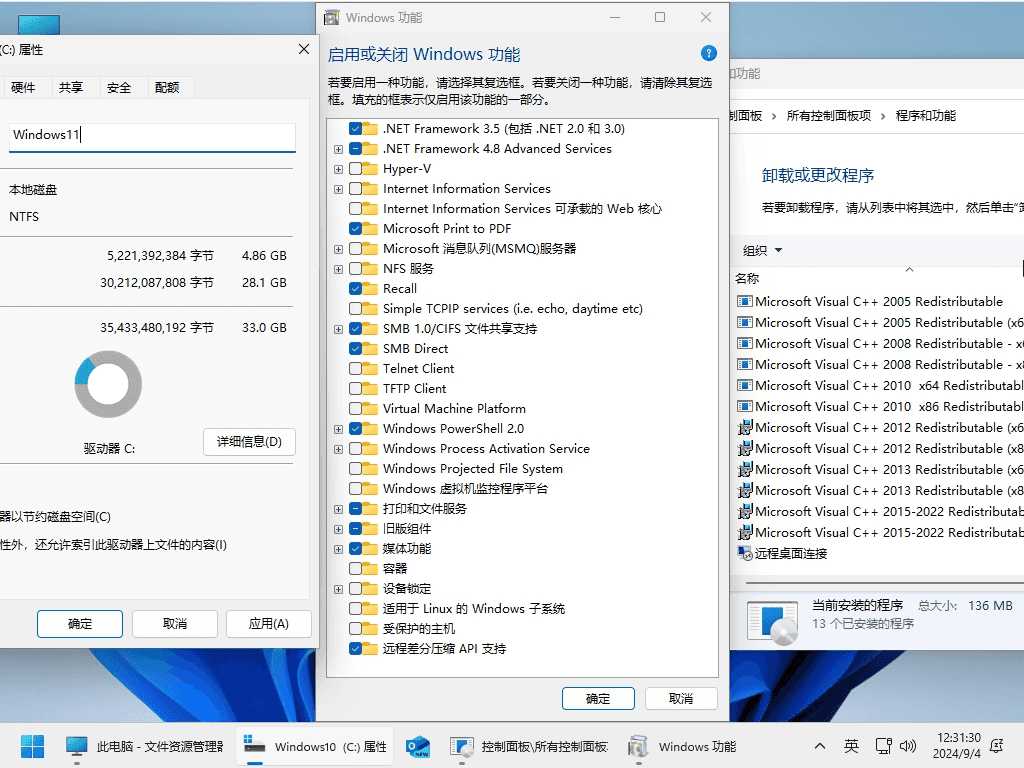Click the 英 language indicator in the tray
The height and width of the screenshot is (768, 1024).
tap(851, 746)
